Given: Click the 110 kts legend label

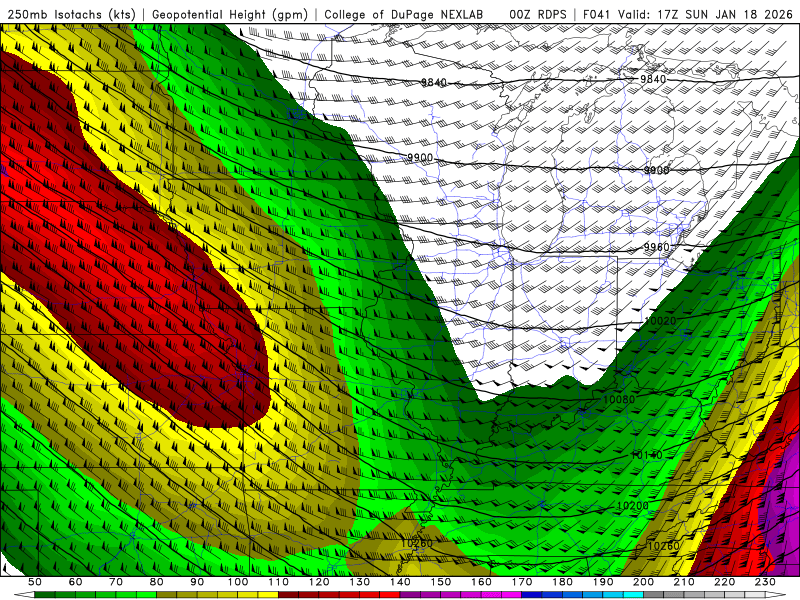Looking at the screenshot, I should click(278, 582).
